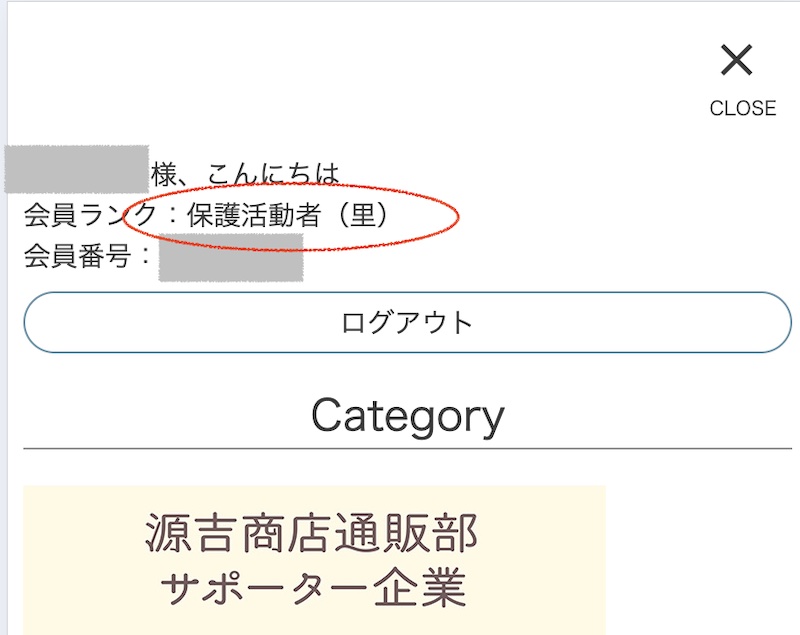Image resolution: width=800 pixels, height=635 pixels.
Task: Click the Category heading
Action: click(407, 416)
